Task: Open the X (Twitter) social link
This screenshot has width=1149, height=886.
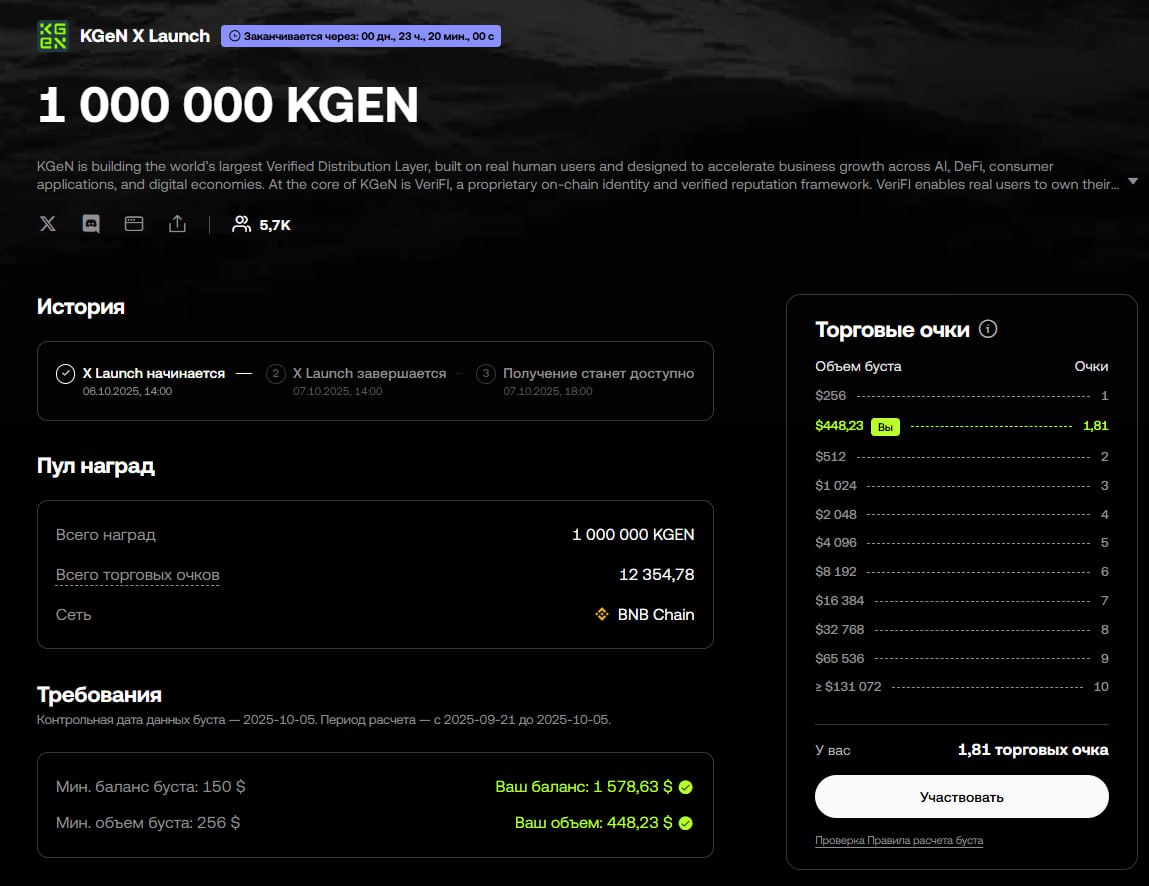Action: [x=48, y=224]
